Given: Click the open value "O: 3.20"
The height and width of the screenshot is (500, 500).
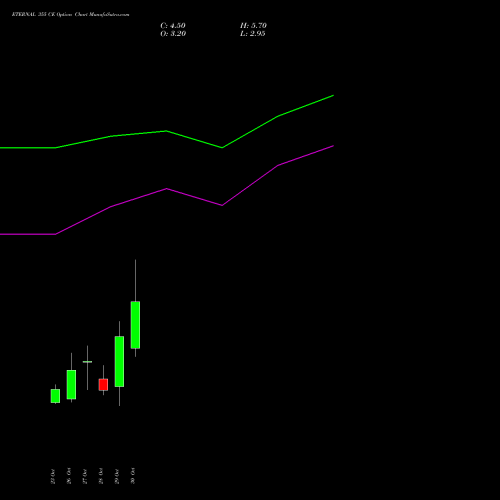Looking at the screenshot, I should point(173,34).
